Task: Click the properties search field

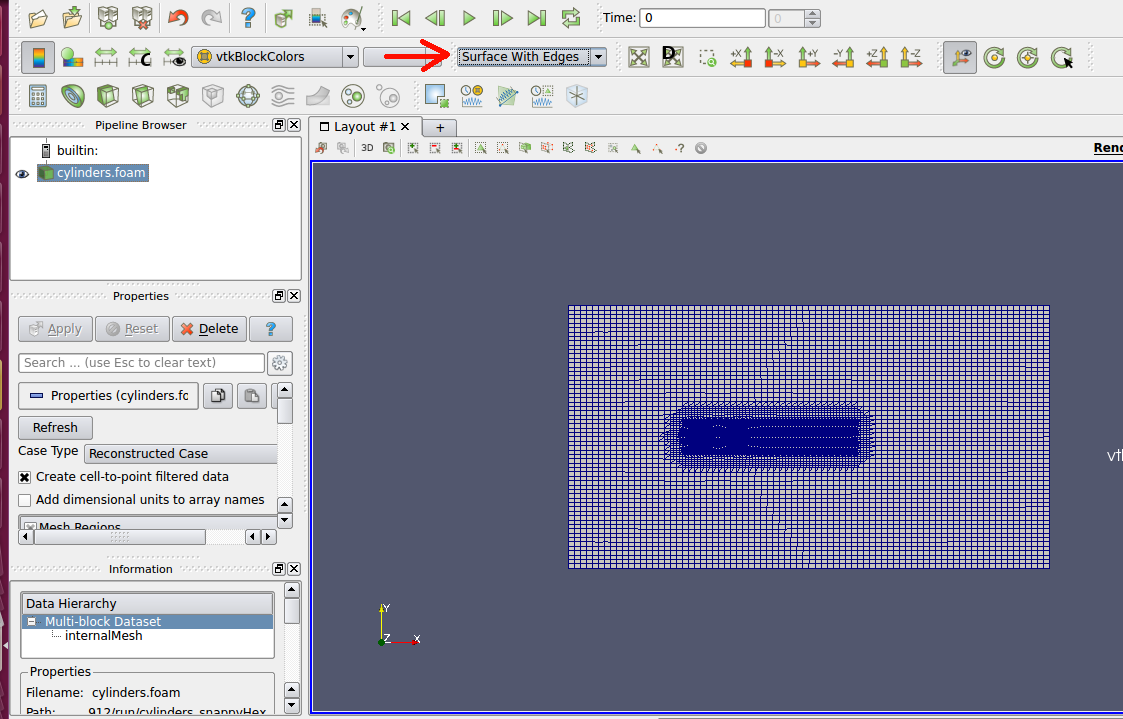Action: click(x=142, y=362)
